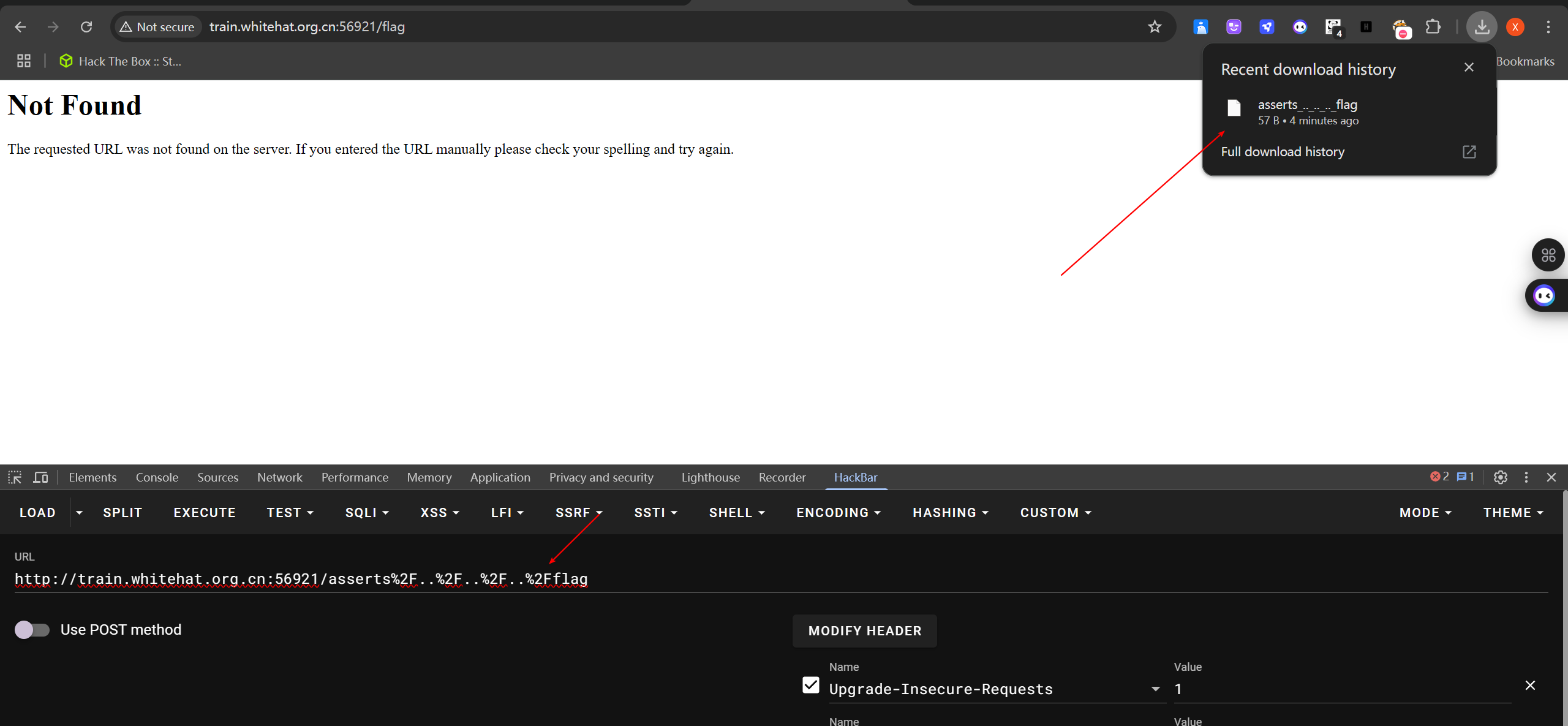Expand the XSS dropdown
The image size is (1568, 726).
(440, 513)
